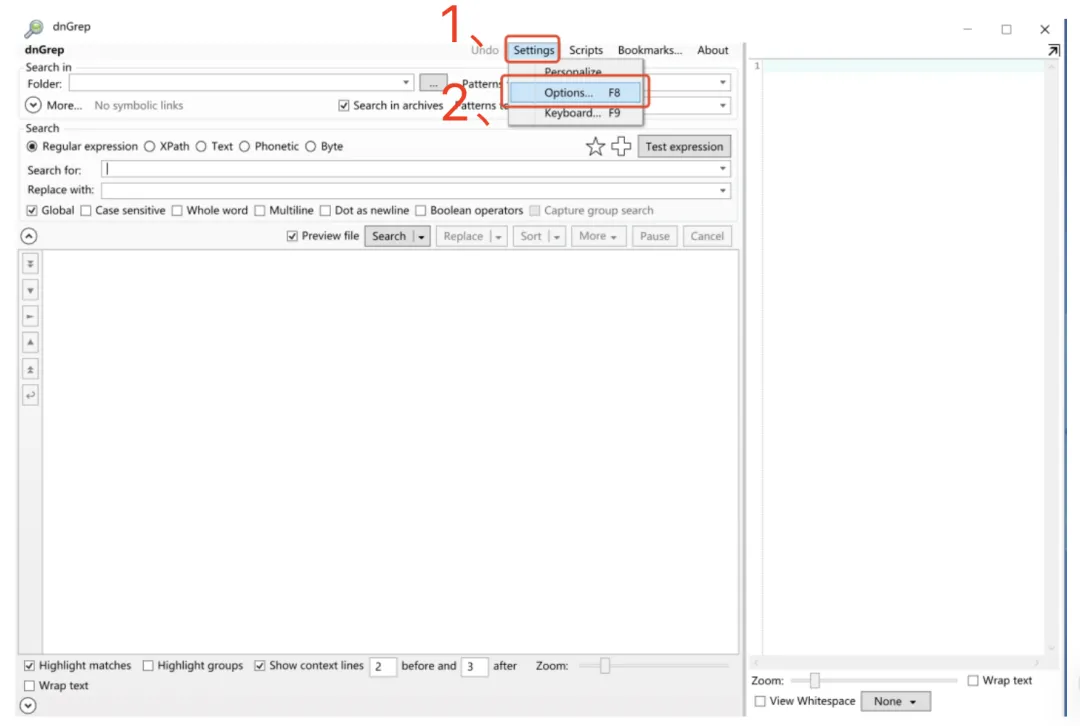This screenshot has width=1080, height=726.
Task: Click the Cancel button
Action: pos(707,236)
